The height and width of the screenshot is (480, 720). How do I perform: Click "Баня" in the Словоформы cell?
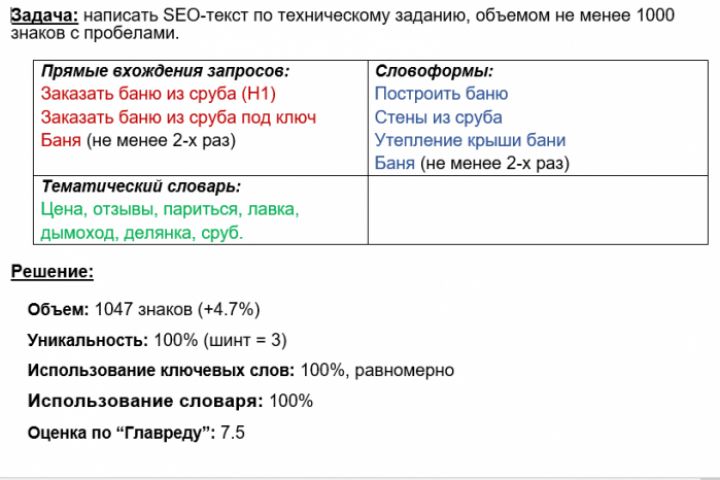pyautogui.click(x=395, y=163)
